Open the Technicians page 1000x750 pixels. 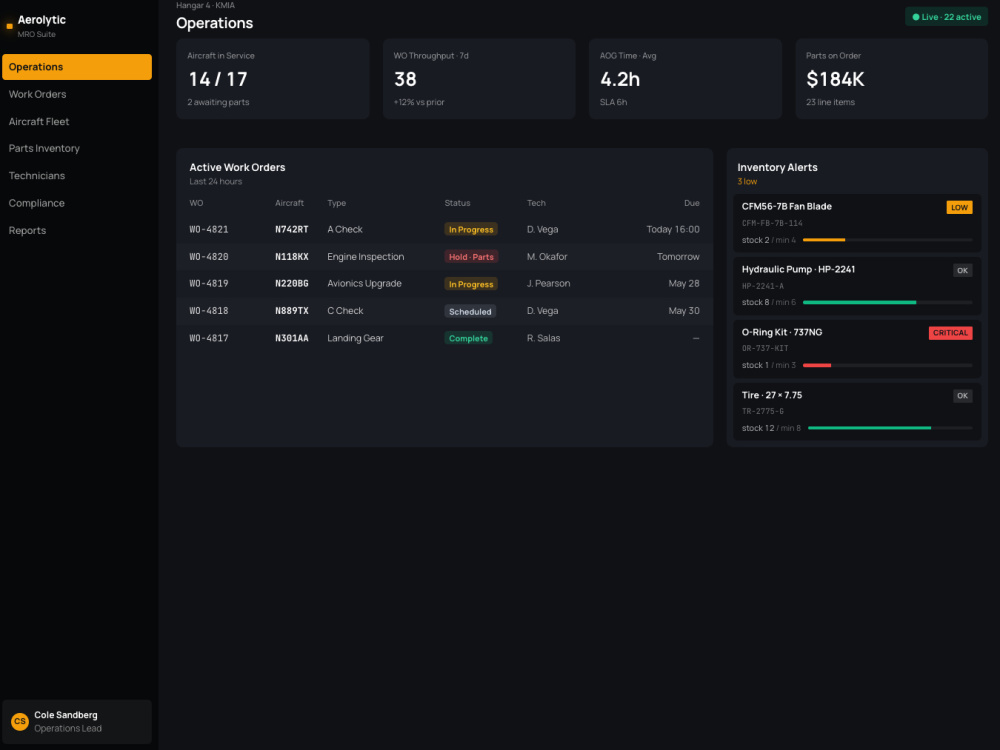pyautogui.click(x=77, y=176)
